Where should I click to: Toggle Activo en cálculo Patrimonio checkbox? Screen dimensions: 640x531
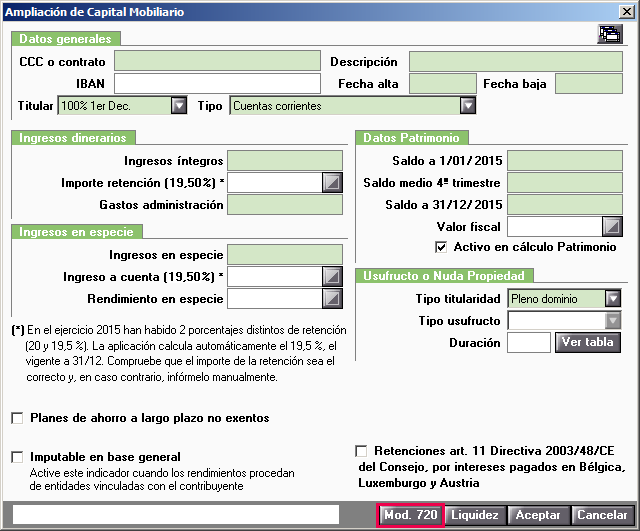[x=441, y=247]
